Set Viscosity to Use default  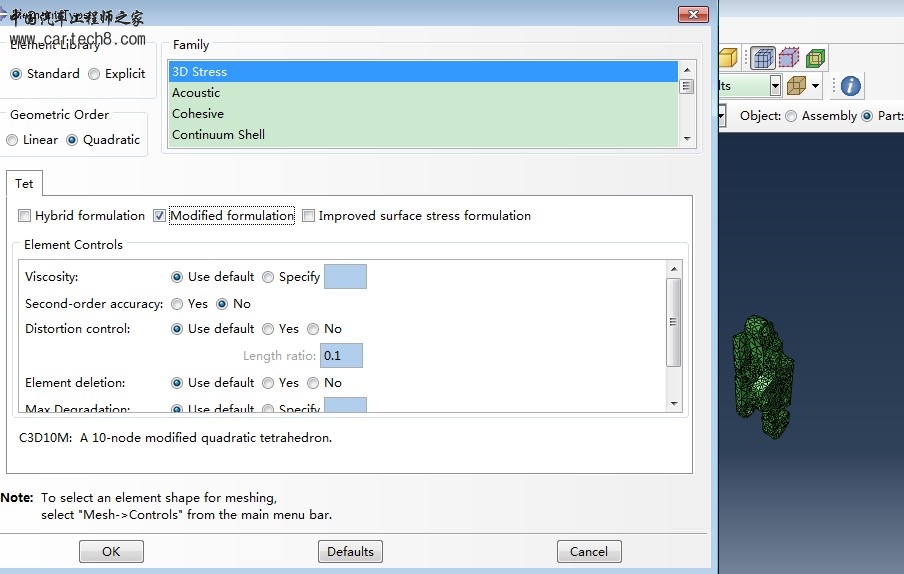pyautogui.click(x=177, y=277)
